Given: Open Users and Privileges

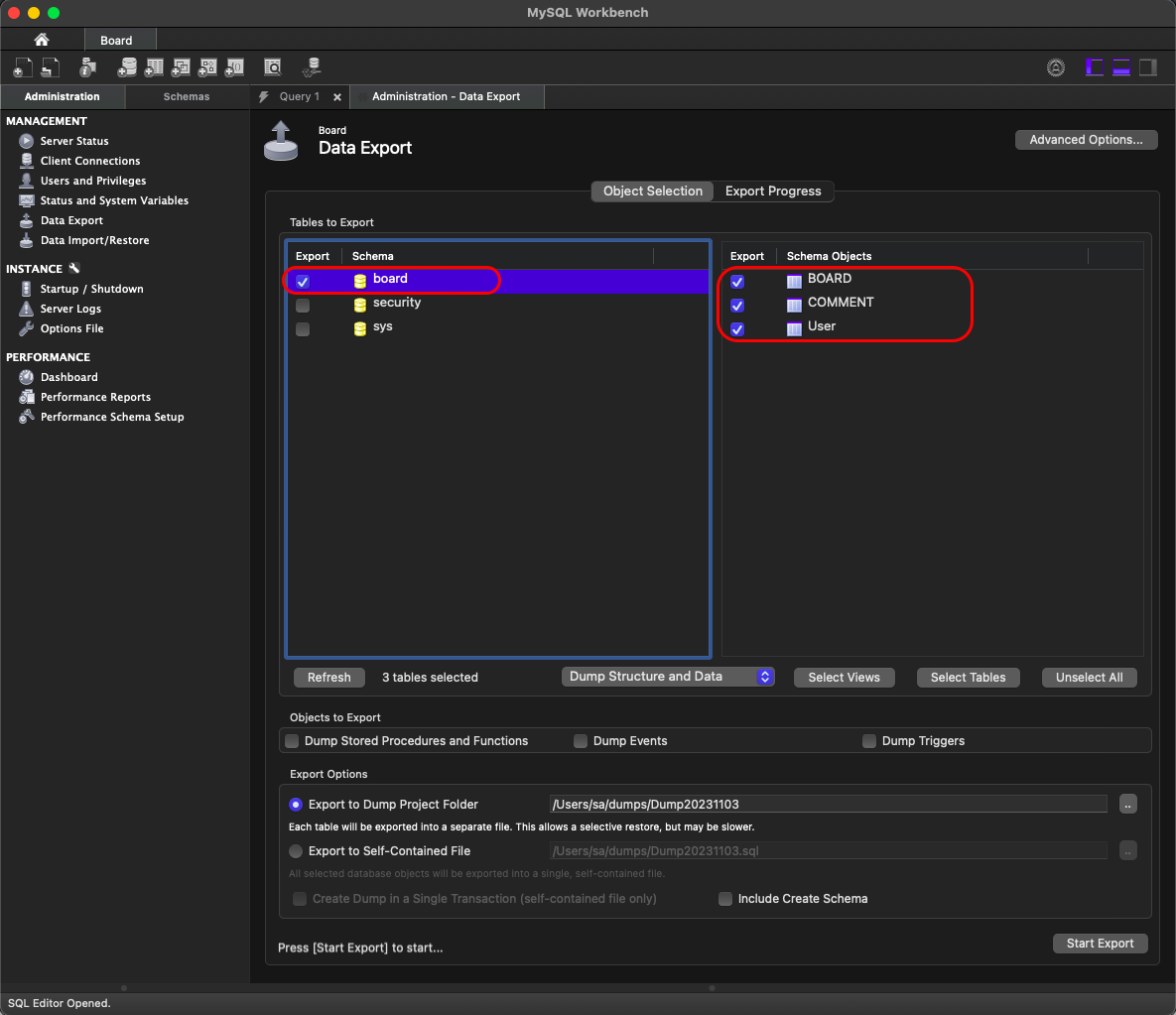Looking at the screenshot, I should (x=93, y=181).
